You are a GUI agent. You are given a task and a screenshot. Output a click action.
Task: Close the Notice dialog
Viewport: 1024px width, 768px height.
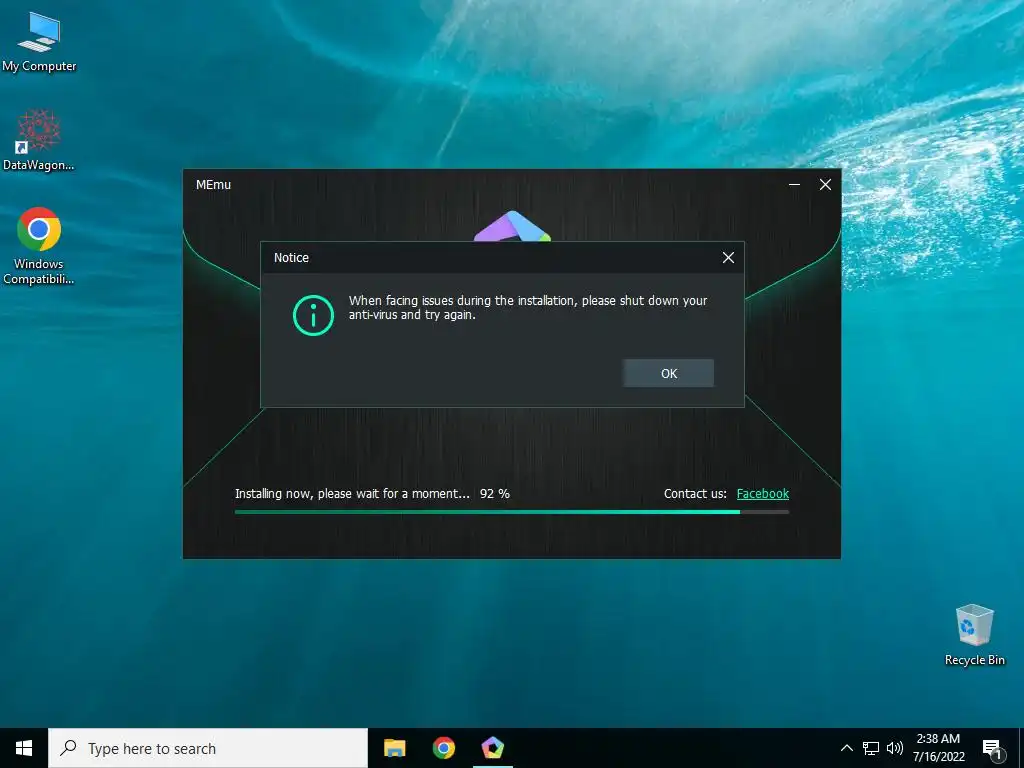[728, 257]
